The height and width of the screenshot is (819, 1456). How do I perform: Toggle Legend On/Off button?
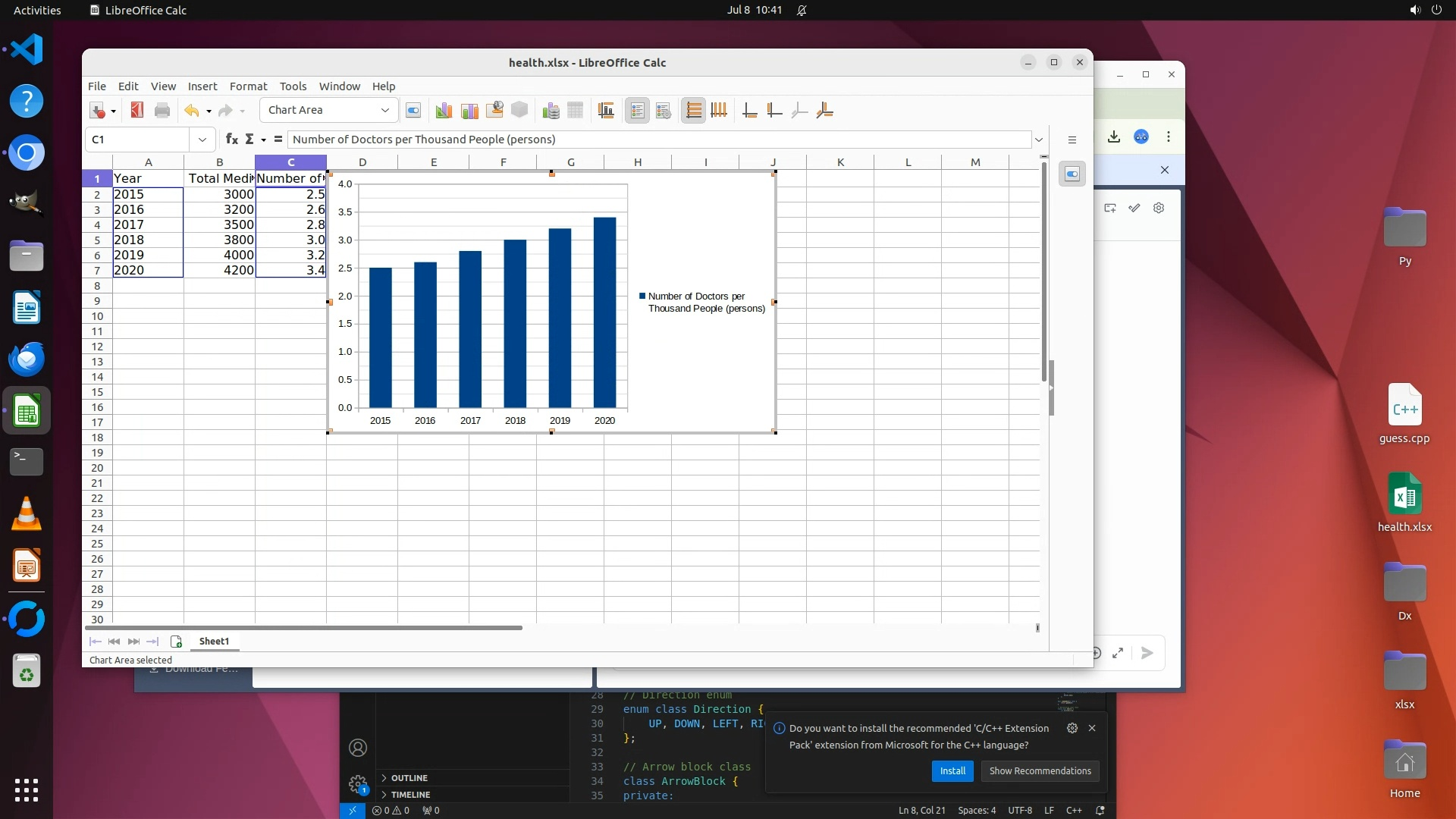tap(637, 111)
